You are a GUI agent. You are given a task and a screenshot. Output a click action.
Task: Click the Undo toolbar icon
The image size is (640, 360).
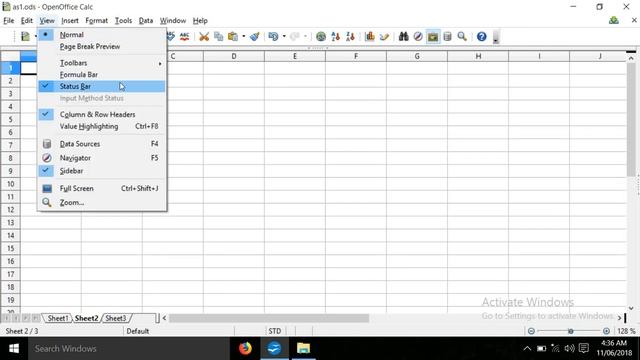point(273,37)
